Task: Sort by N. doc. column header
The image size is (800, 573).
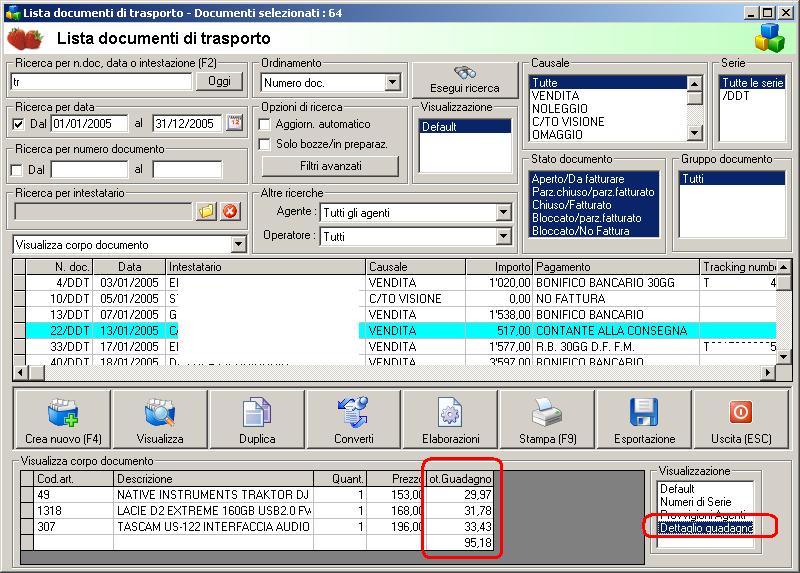Action: tap(60, 267)
